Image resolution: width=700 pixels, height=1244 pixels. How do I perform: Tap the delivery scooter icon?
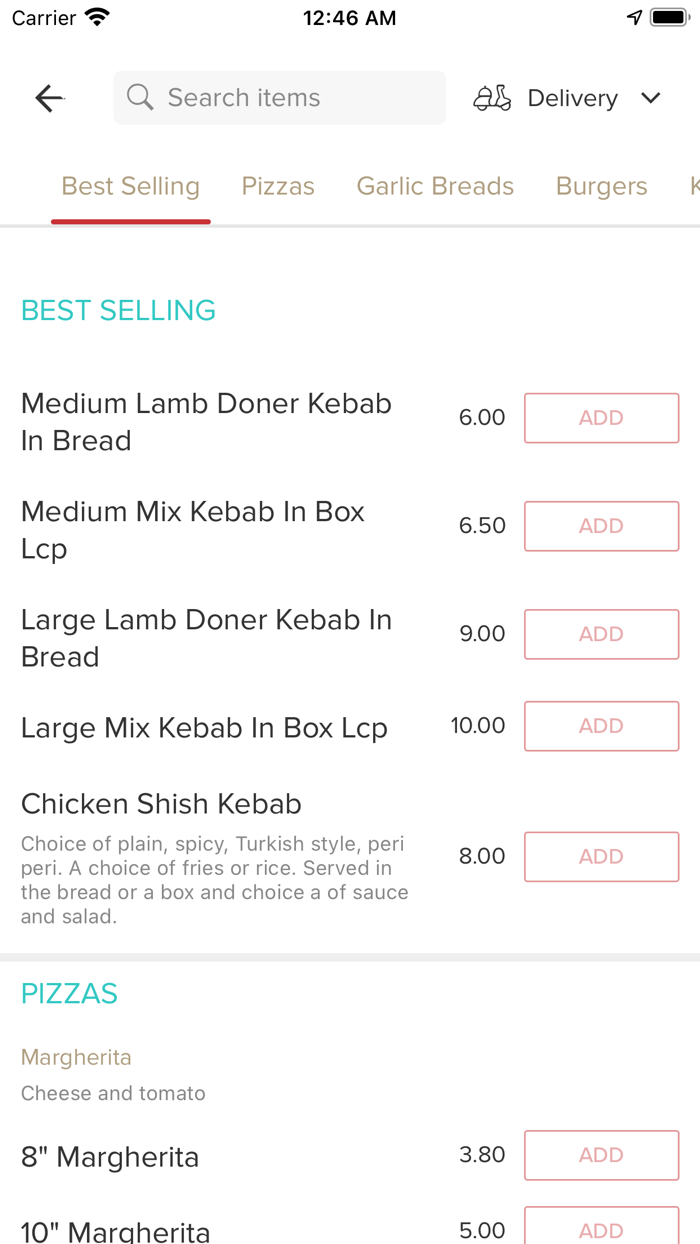tap(492, 98)
